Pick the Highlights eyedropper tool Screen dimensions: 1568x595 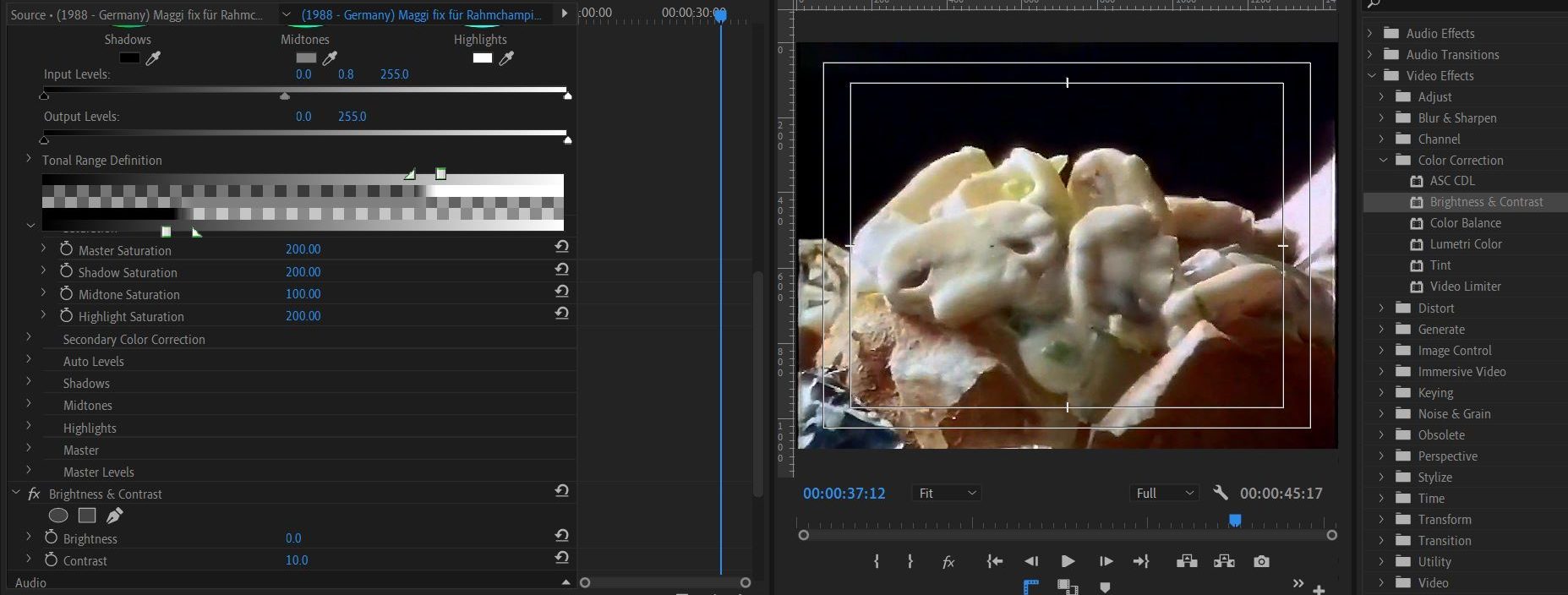pyautogui.click(x=506, y=58)
